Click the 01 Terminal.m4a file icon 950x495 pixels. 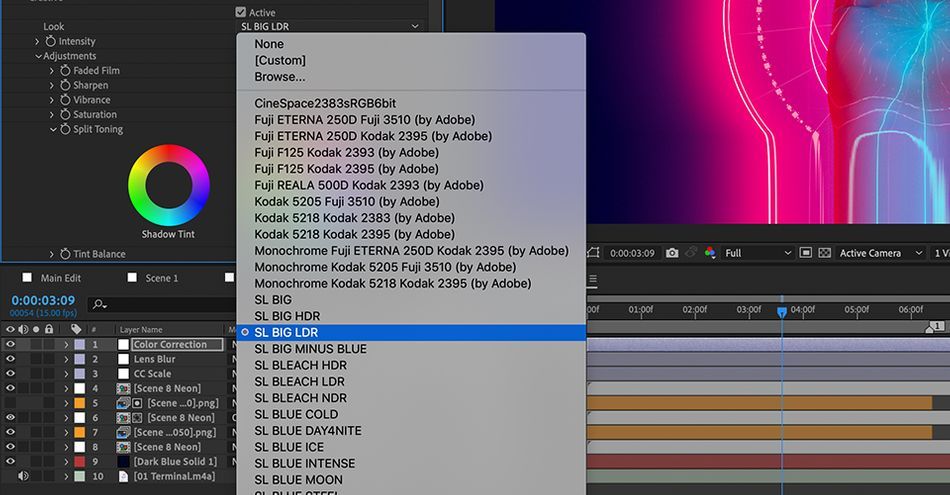tap(124, 476)
